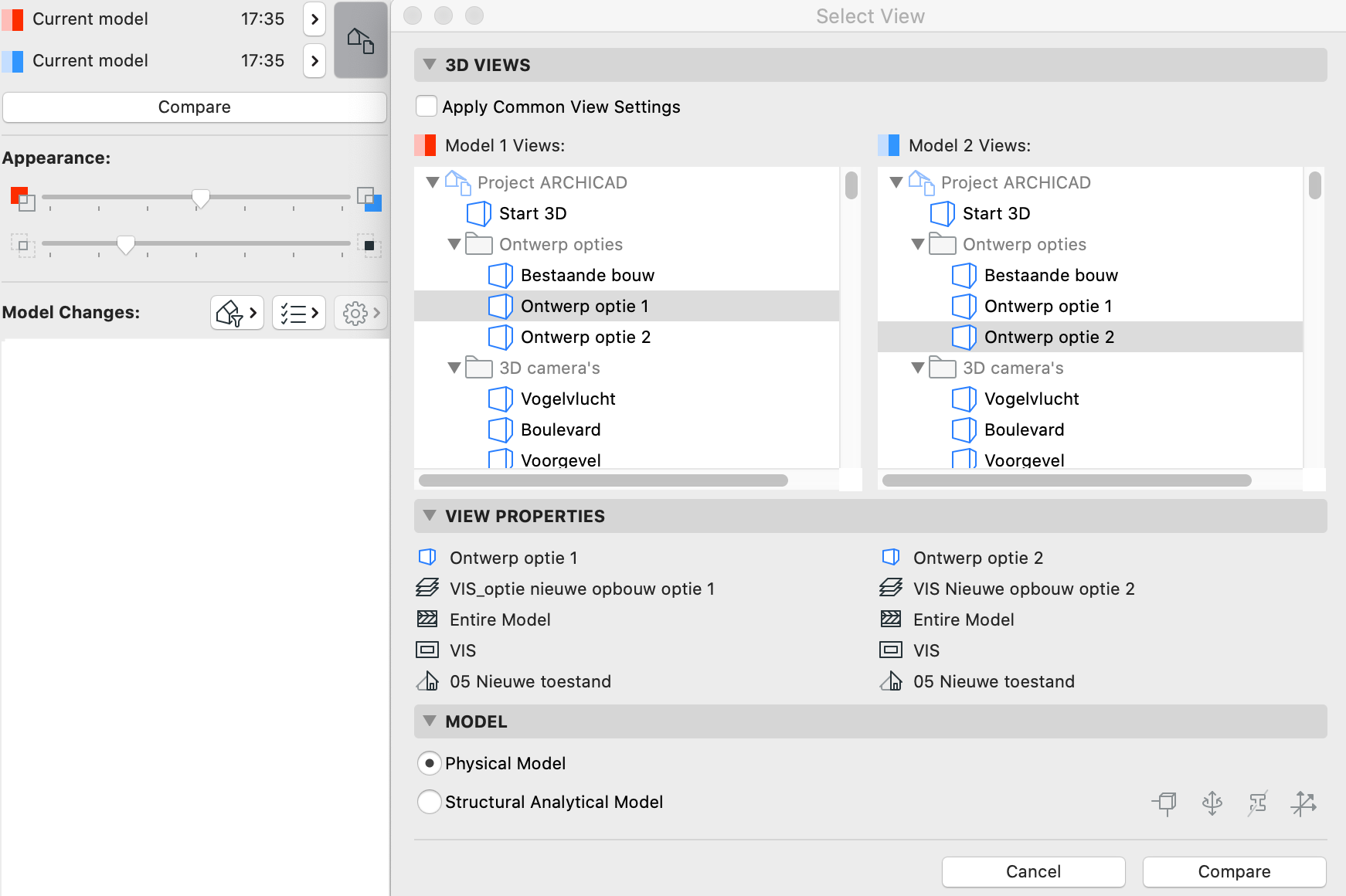Click the third structural model option icon

[x=1257, y=803]
